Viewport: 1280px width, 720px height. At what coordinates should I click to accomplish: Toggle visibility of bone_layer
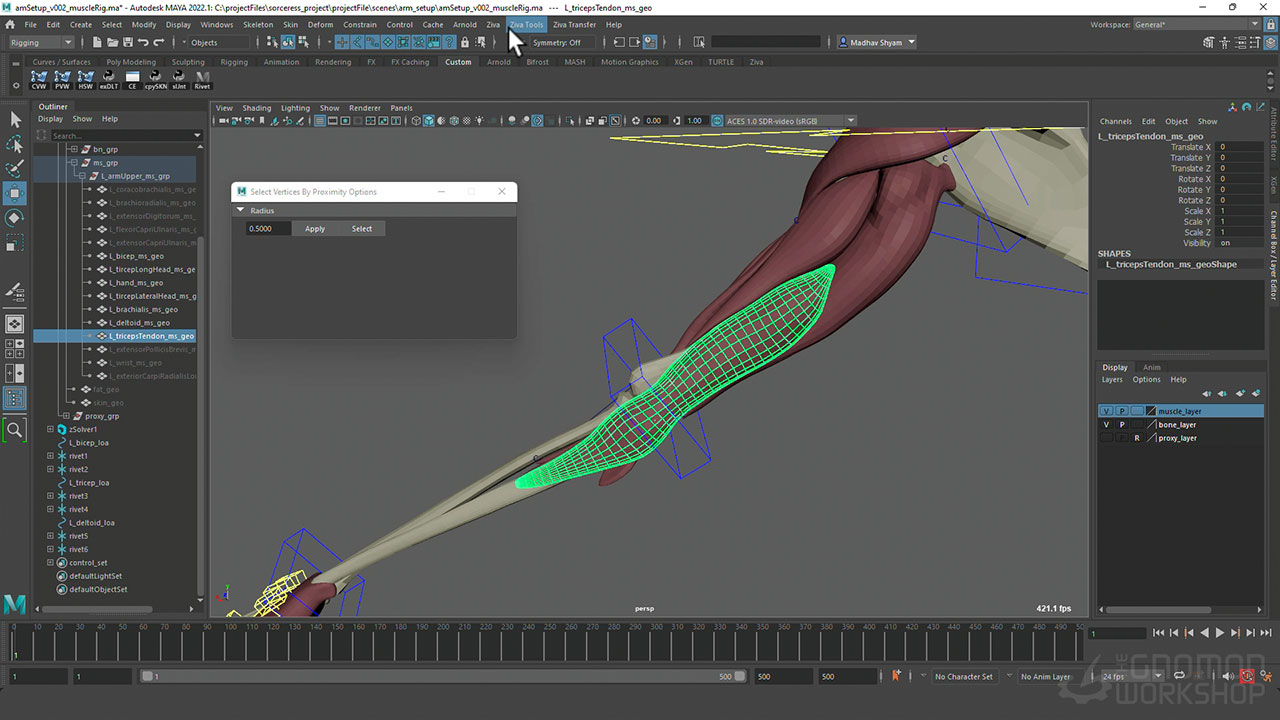tap(1105, 425)
